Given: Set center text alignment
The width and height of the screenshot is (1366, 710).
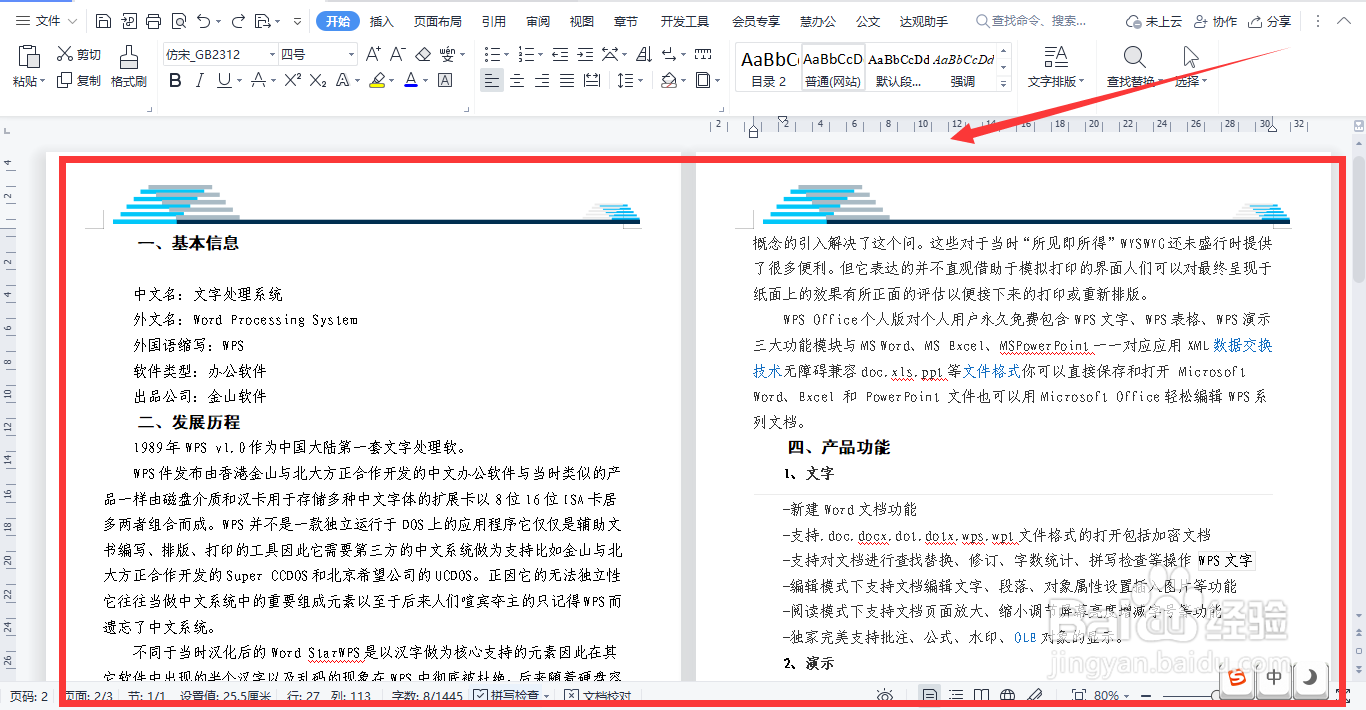Looking at the screenshot, I should click(x=517, y=80).
